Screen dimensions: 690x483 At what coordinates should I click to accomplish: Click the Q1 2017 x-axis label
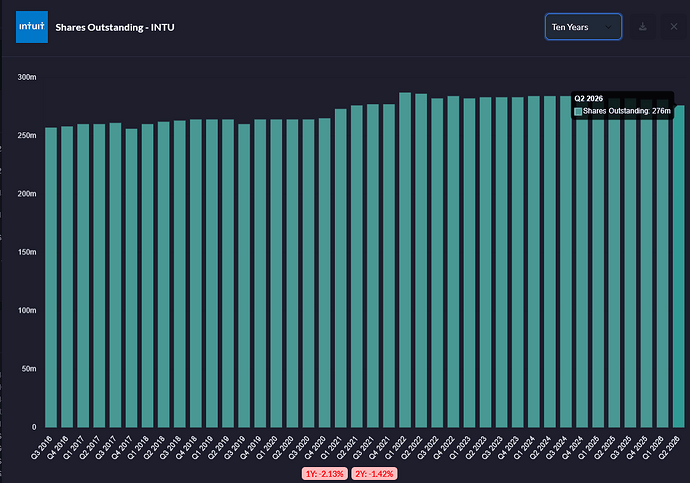(x=73, y=447)
